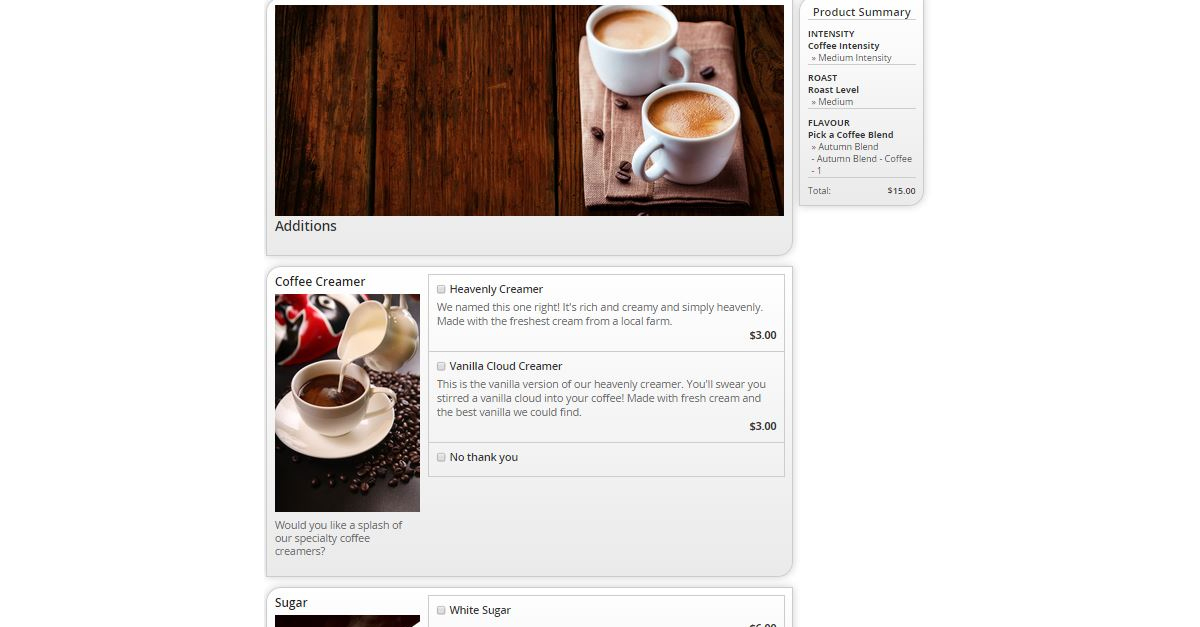Viewport: 1200px width, 627px height.
Task: Click the Sugar section title
Action: (291, 603)
